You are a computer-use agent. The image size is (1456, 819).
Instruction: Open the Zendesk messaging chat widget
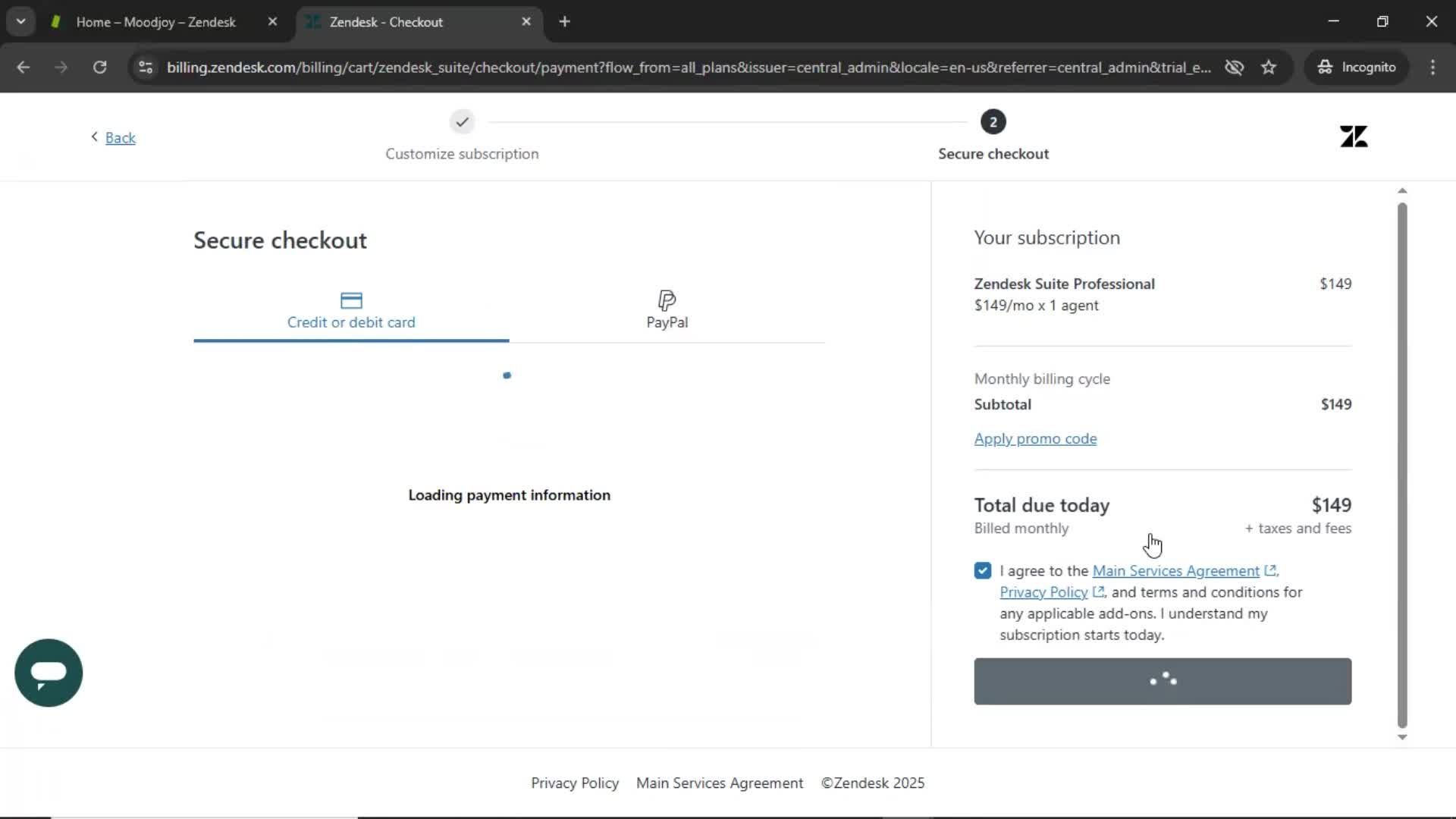coord(49,673)
